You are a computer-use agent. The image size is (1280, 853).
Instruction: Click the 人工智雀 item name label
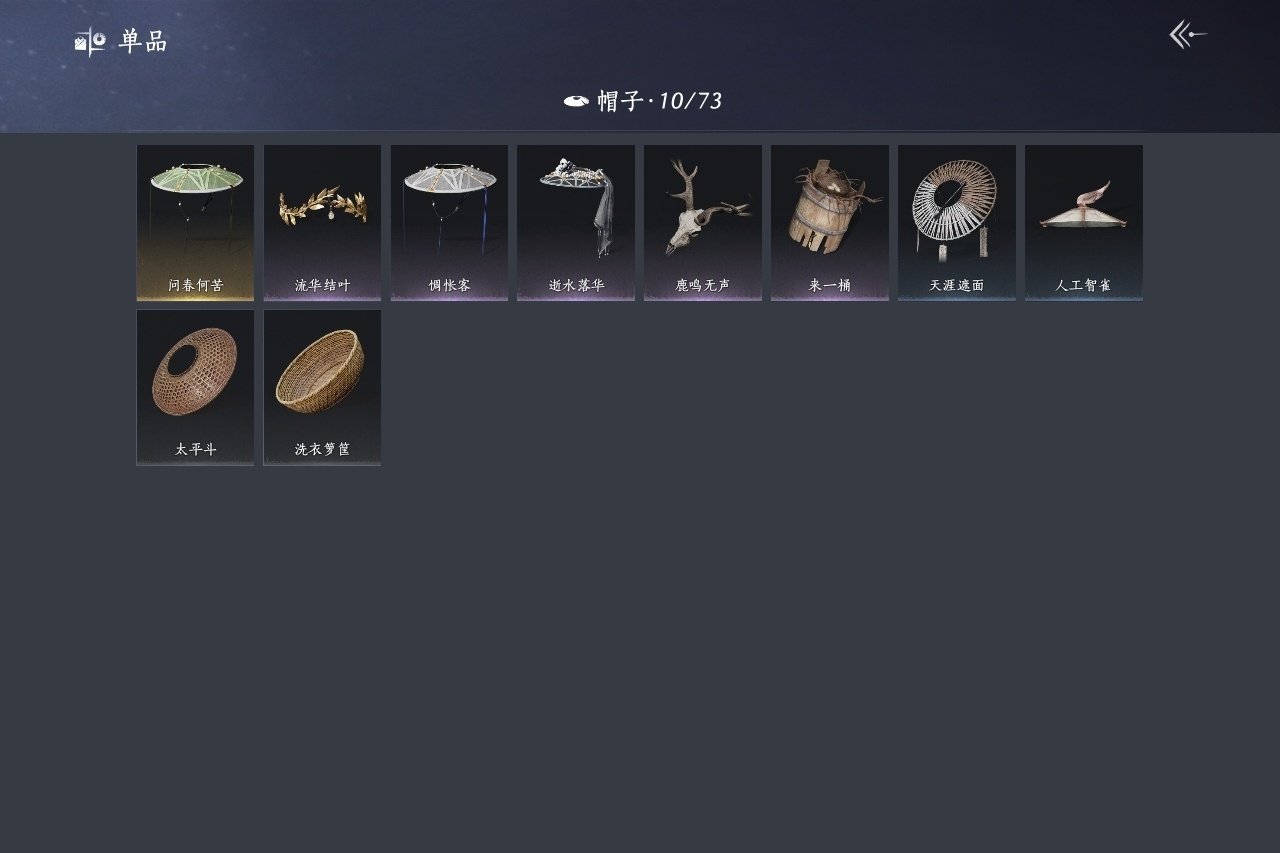pyautogui.click(x=1084, y=286)
